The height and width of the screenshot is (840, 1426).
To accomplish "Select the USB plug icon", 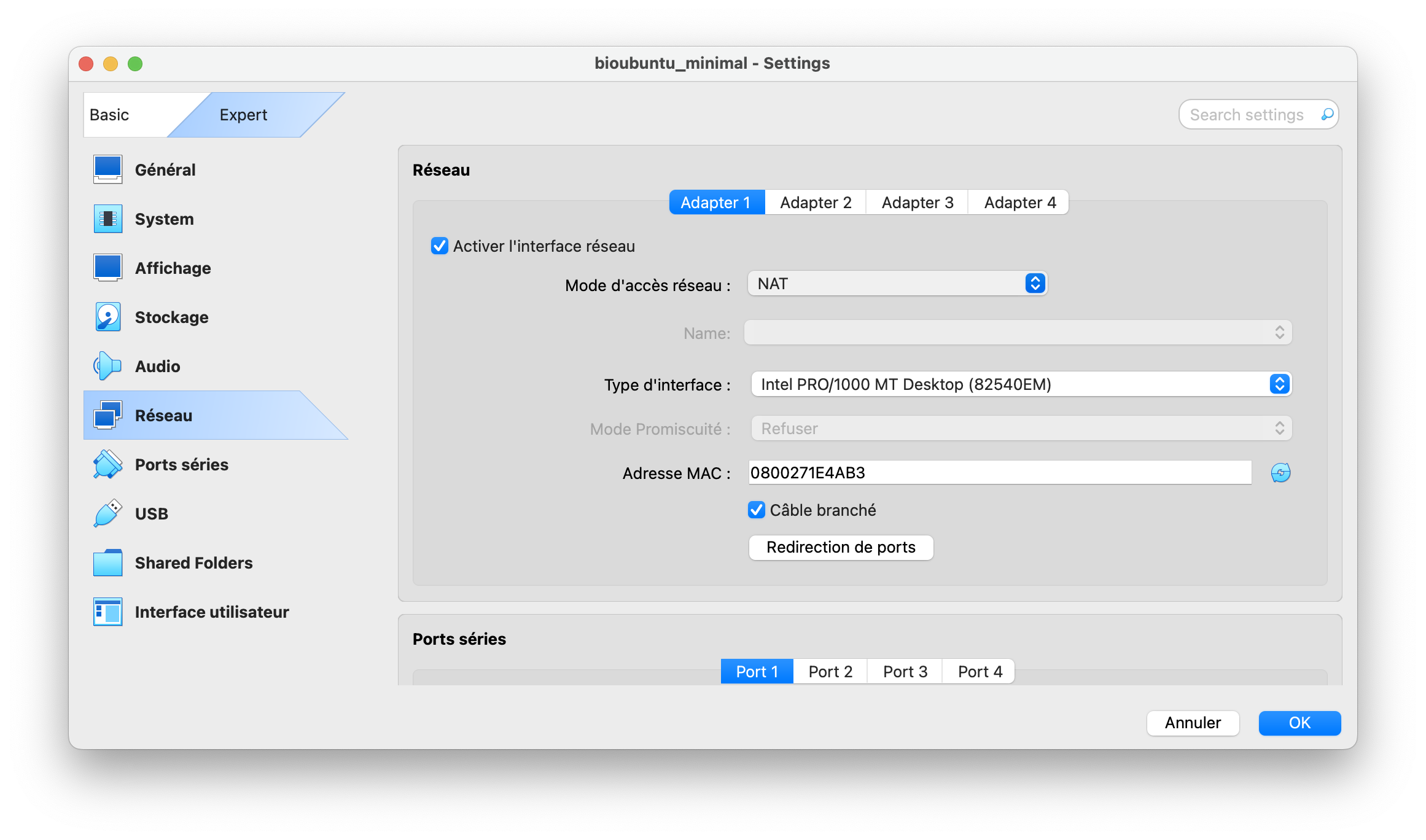I will click(107, 513).
